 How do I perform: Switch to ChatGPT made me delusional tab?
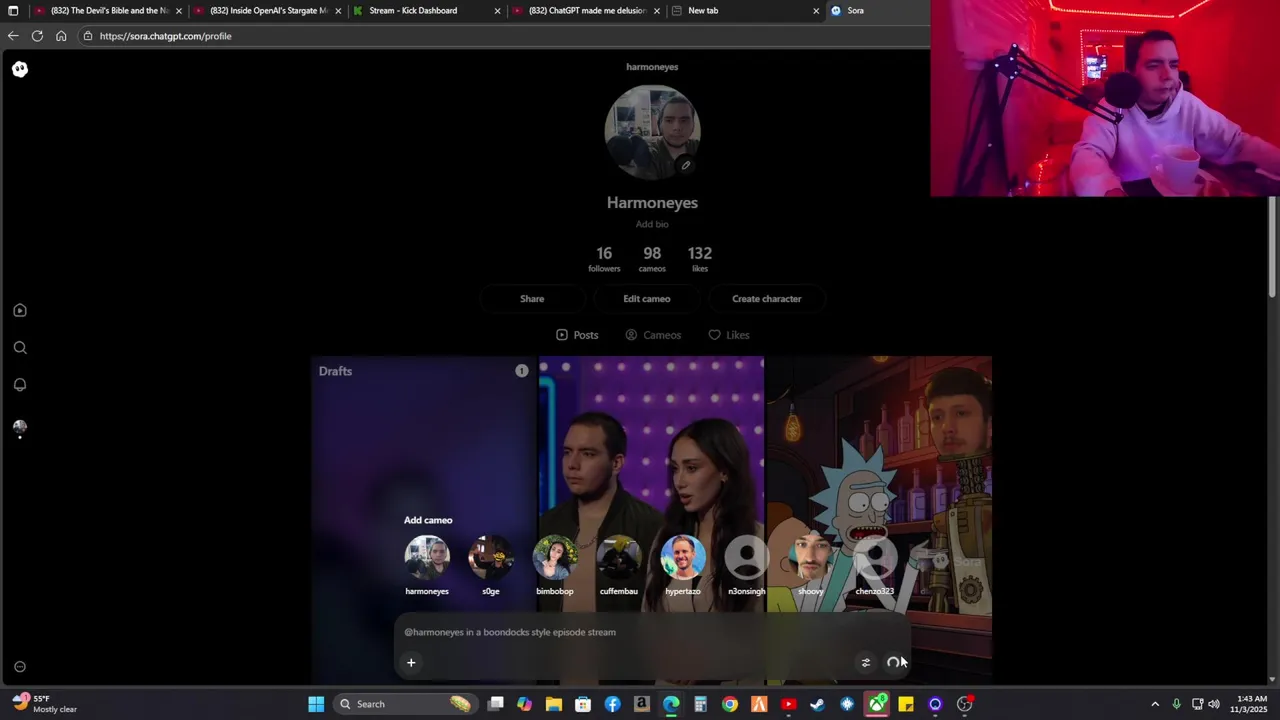587,11
